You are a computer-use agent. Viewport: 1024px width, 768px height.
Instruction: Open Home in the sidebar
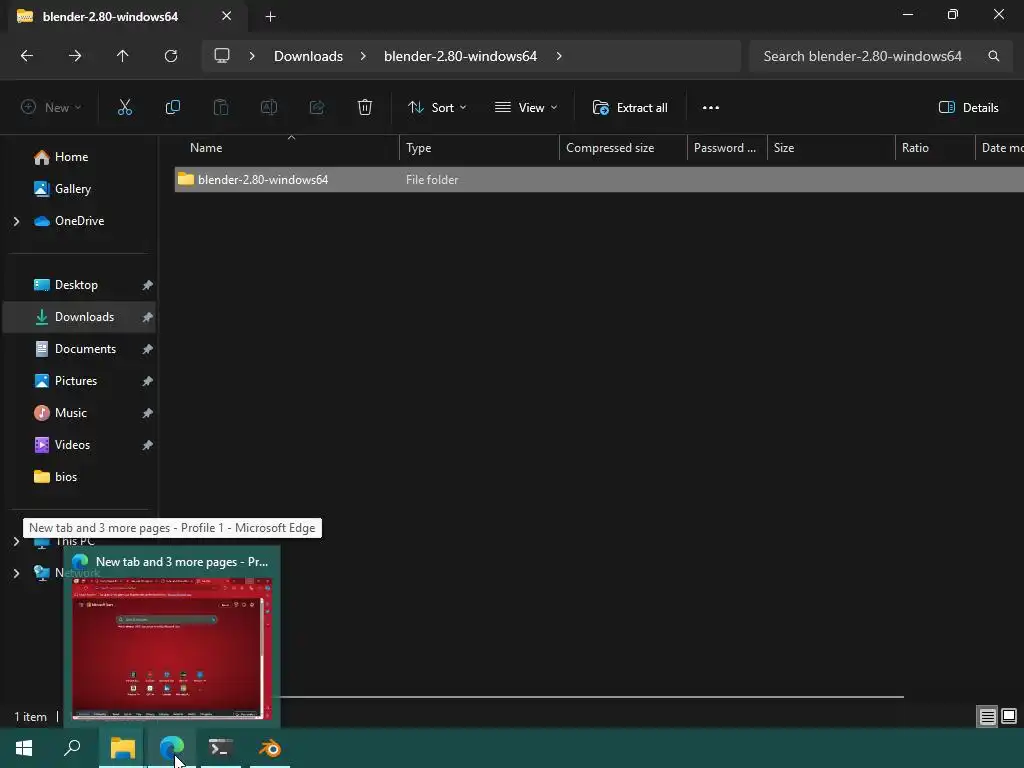71,157
